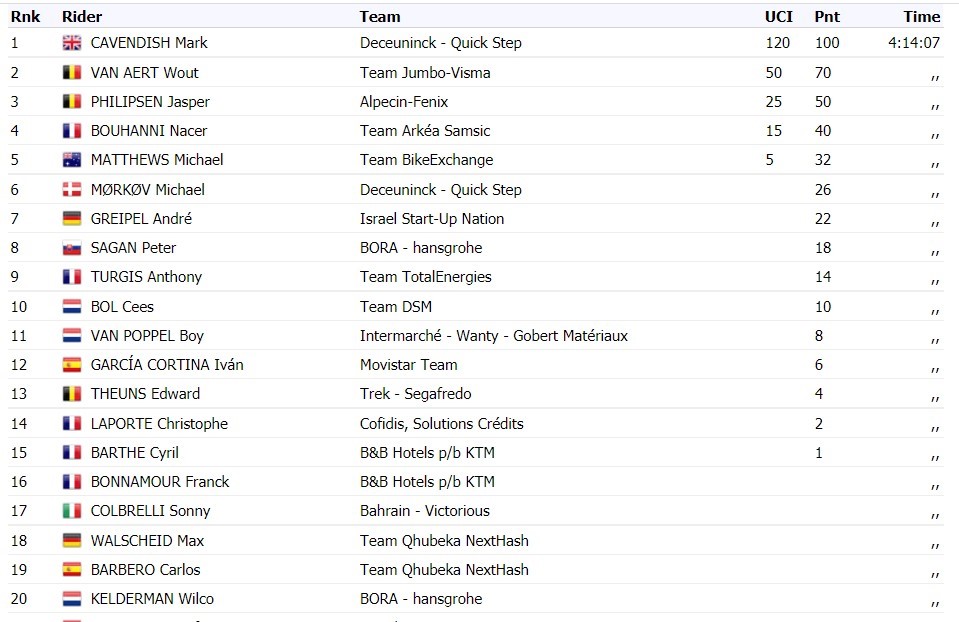Open Intermarché - Wanty - Gobert Matériaux team
The width and height of the screenshot is (959, 622).
[494, 336]
